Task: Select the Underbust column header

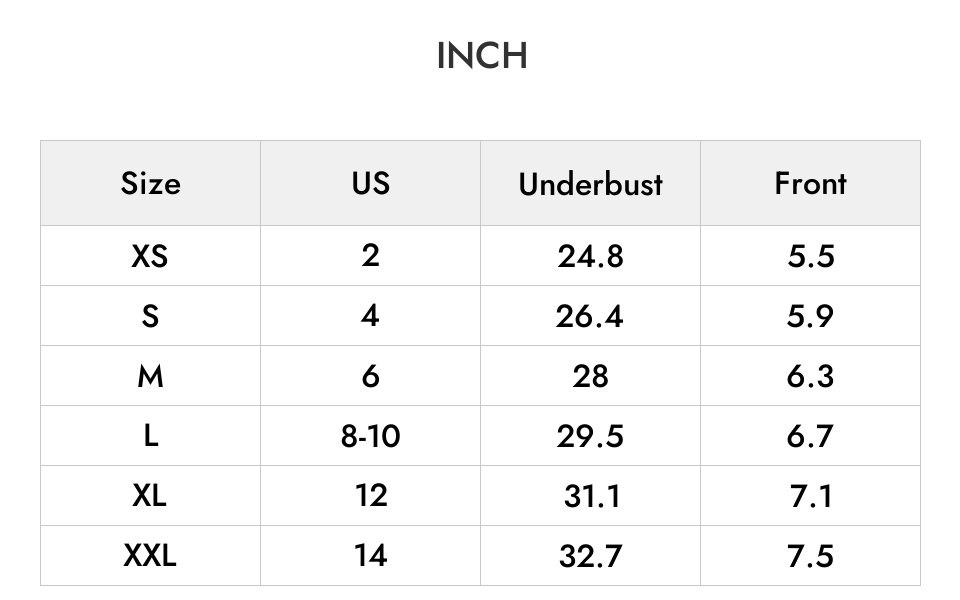Action: coord(590,183)
